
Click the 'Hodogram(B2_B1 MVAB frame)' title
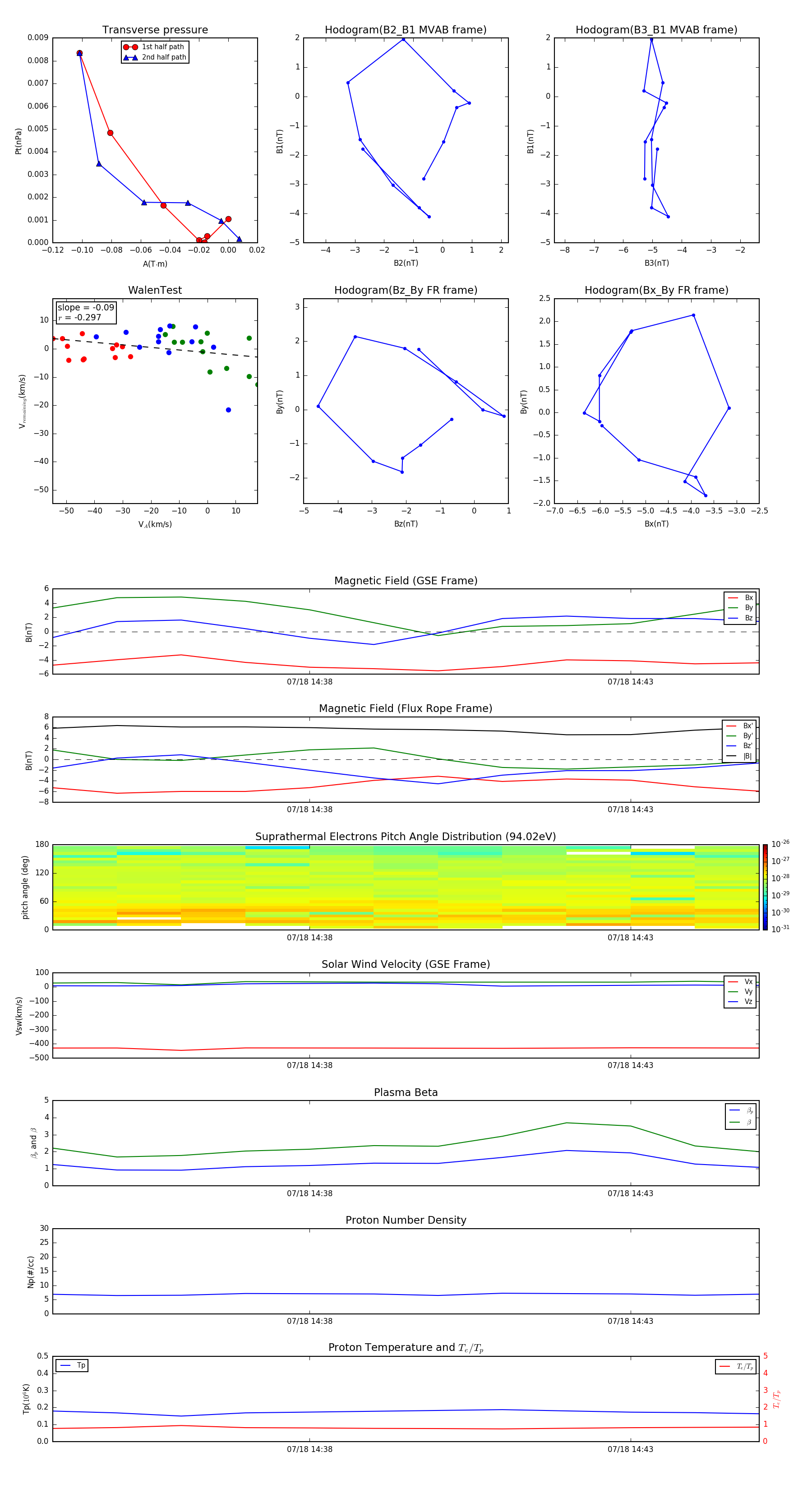pos(406,30)
